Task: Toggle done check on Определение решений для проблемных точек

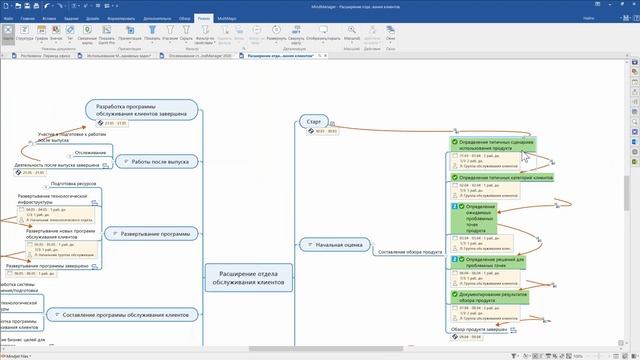Action: 462,259
